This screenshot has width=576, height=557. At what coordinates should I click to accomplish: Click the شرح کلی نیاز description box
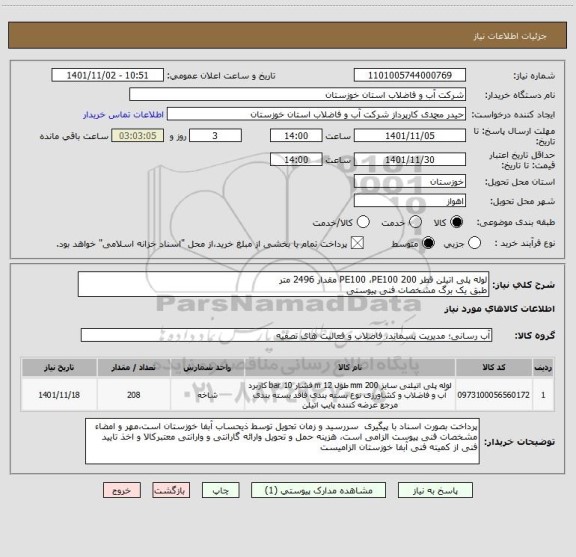(283, 285)
